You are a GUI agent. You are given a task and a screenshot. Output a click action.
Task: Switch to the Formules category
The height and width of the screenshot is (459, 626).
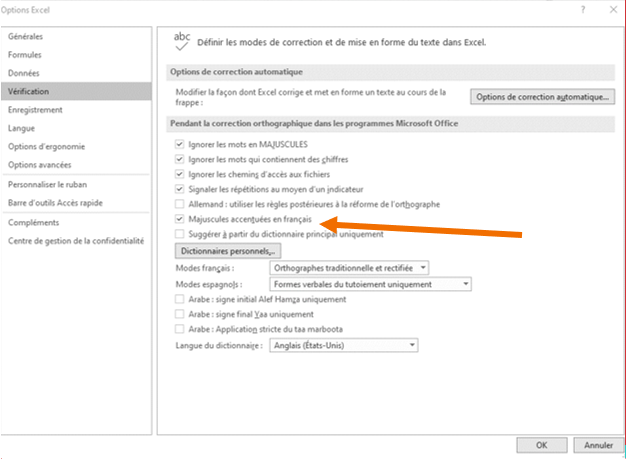(x=25, y=55)
